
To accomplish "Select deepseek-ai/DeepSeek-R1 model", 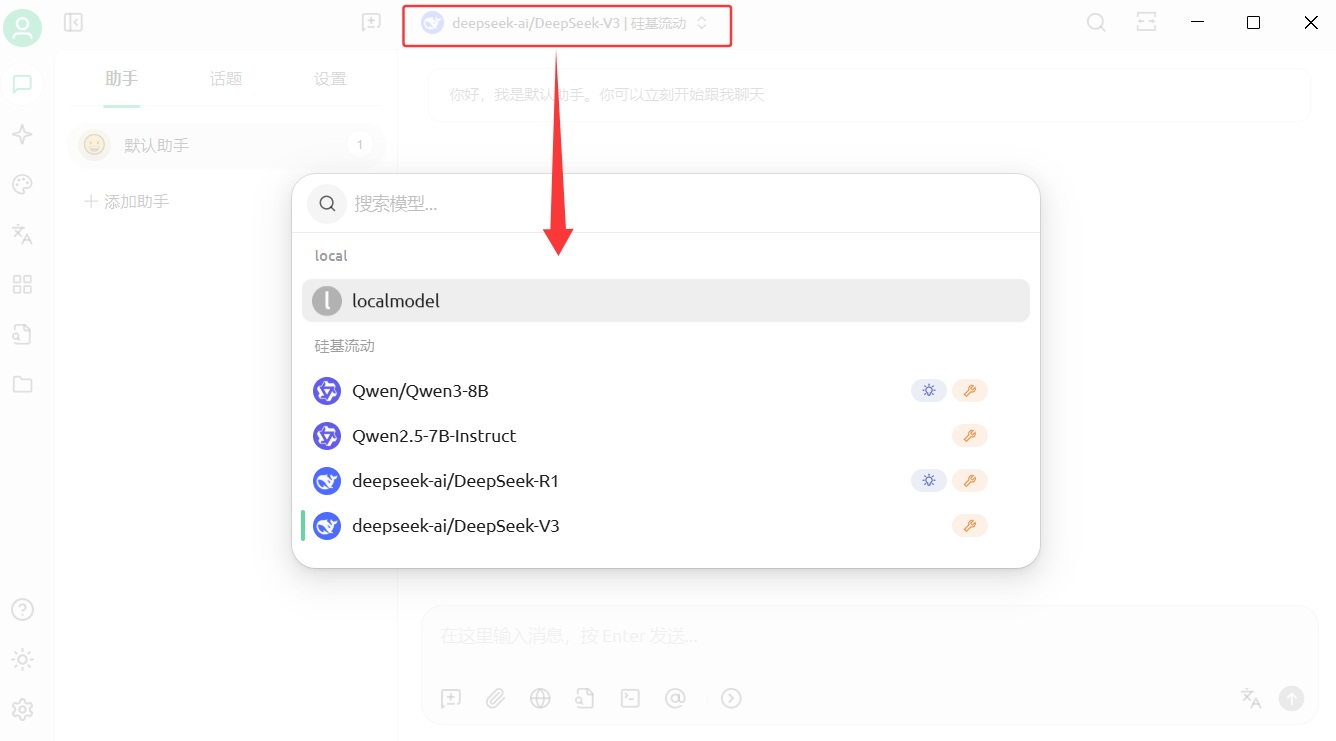I will coord(455,481).
